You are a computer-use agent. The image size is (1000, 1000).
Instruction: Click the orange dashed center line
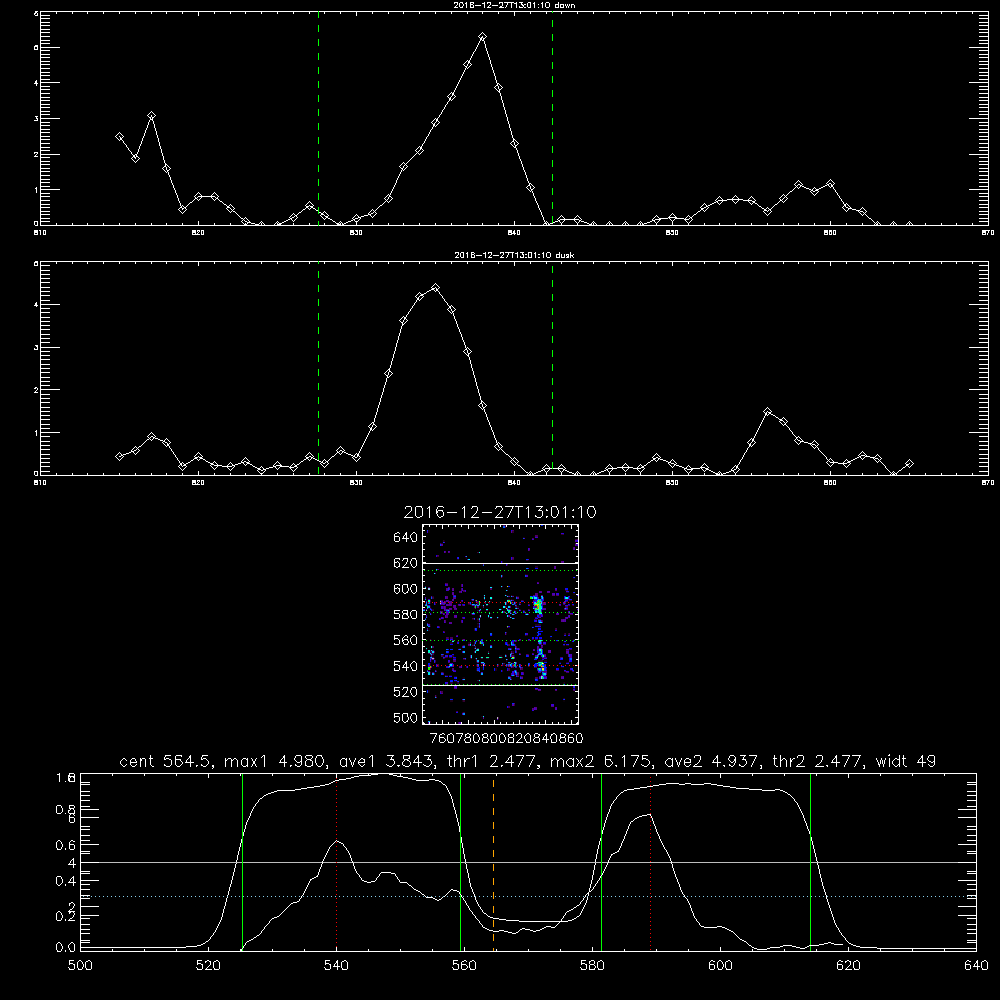tap(493, 861)
